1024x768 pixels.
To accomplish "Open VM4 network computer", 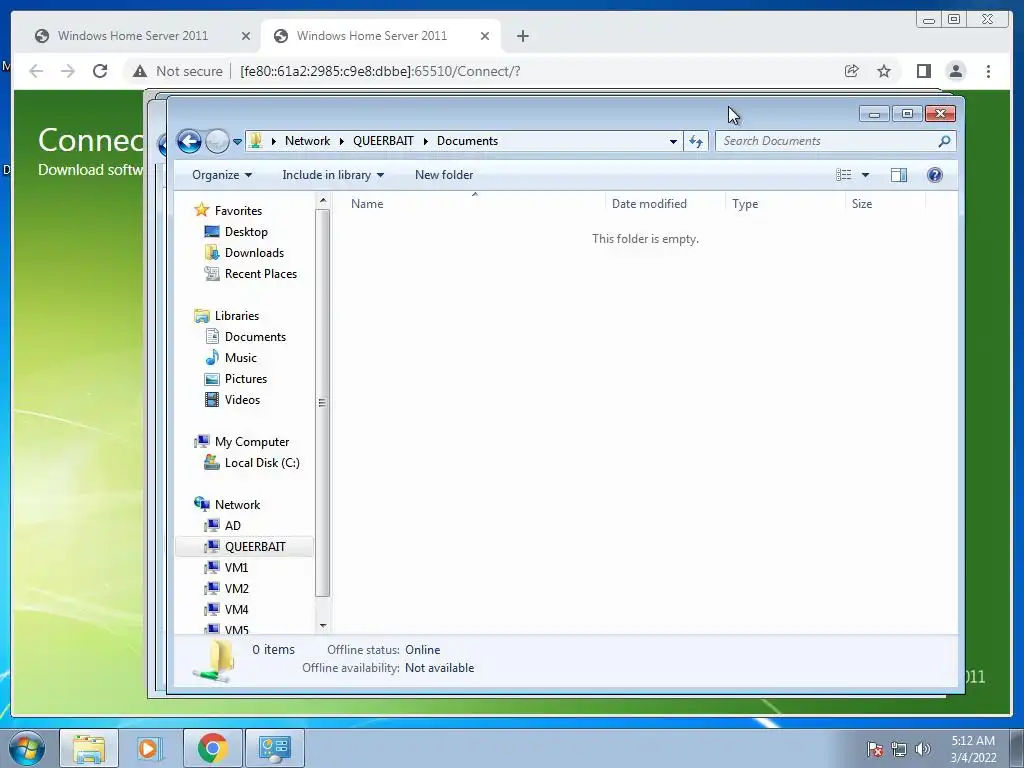I will [236, 609].
